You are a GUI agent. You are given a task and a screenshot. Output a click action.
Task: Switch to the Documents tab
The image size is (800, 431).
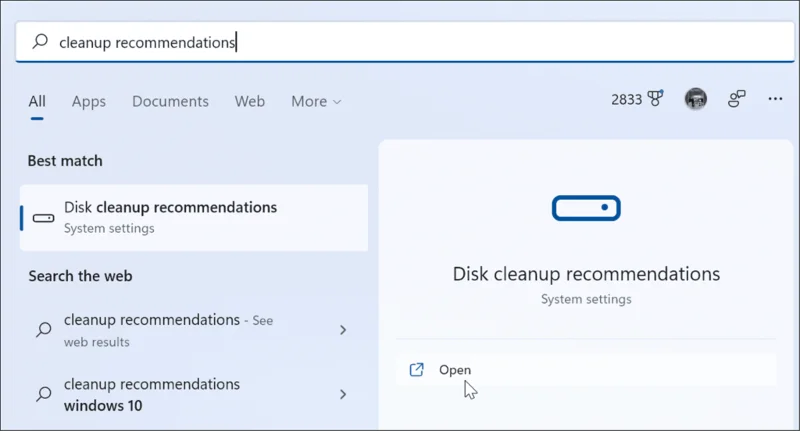[x=170, y=102]
